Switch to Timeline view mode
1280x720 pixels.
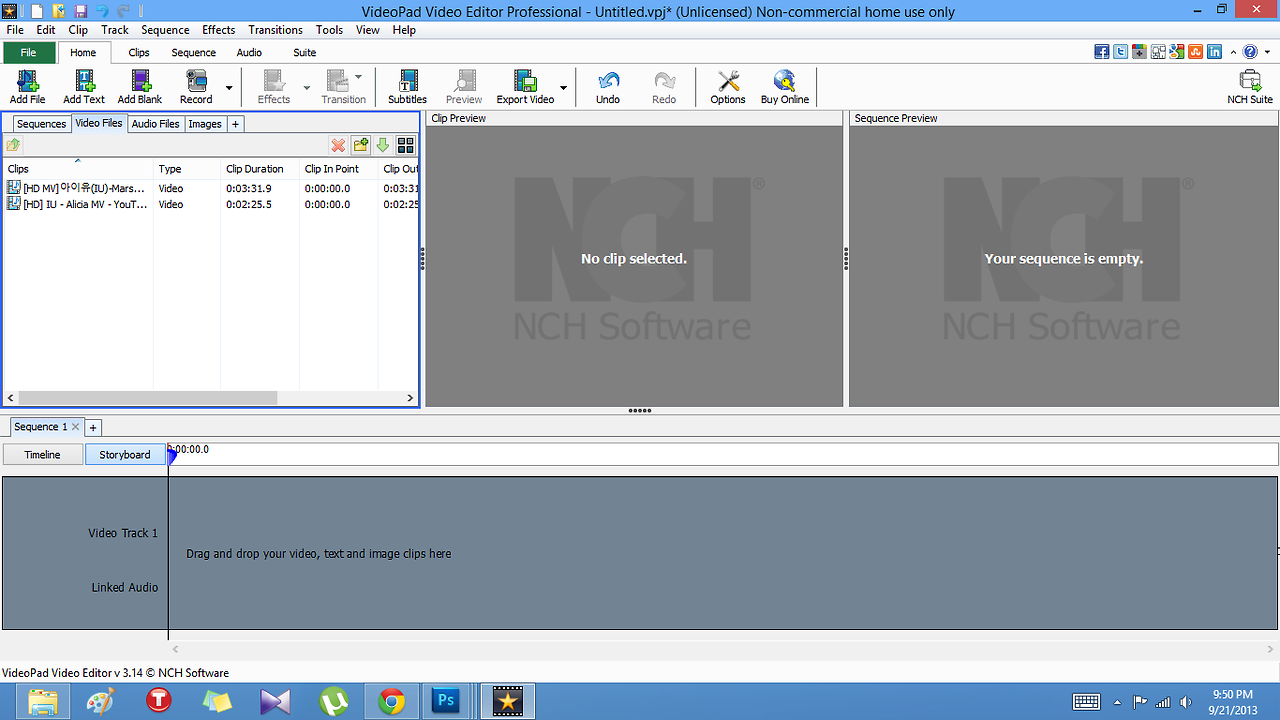coord(42,454)
